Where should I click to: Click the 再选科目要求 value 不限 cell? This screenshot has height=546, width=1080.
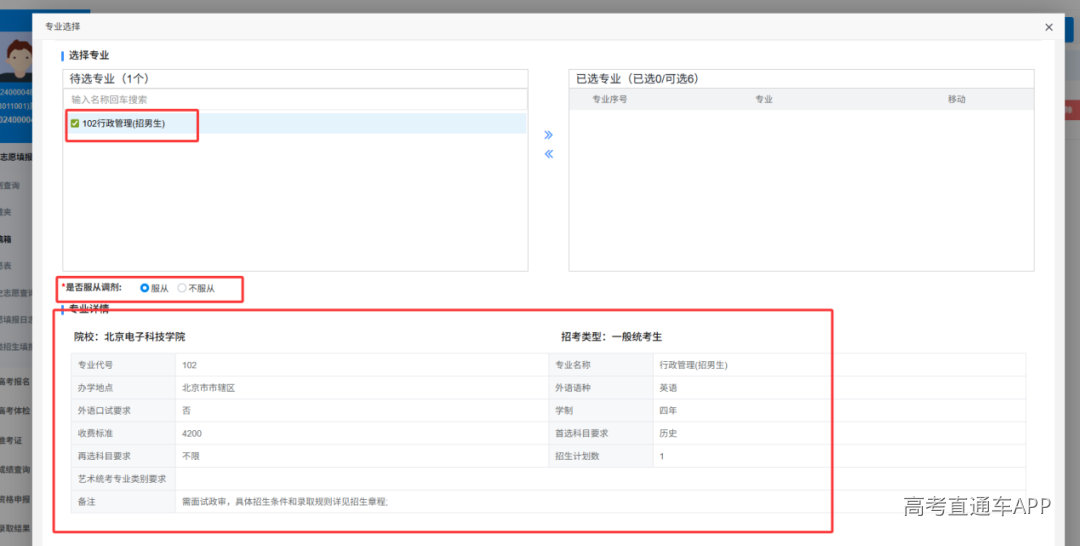362,456
